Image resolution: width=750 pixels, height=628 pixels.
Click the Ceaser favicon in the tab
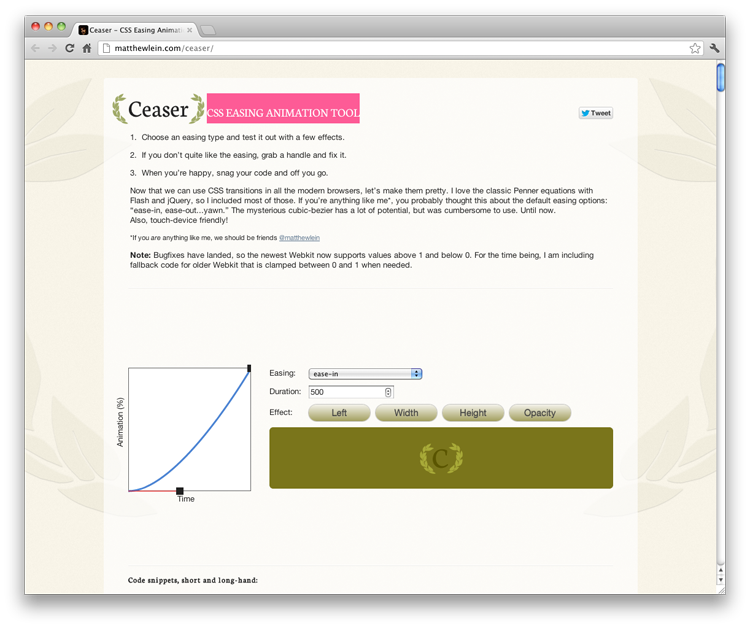pyautogui.click(x=83, y=30)
